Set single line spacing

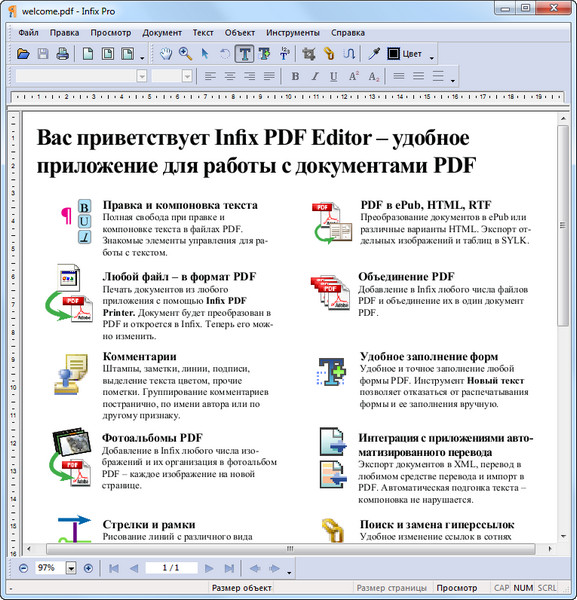(399, 76)
